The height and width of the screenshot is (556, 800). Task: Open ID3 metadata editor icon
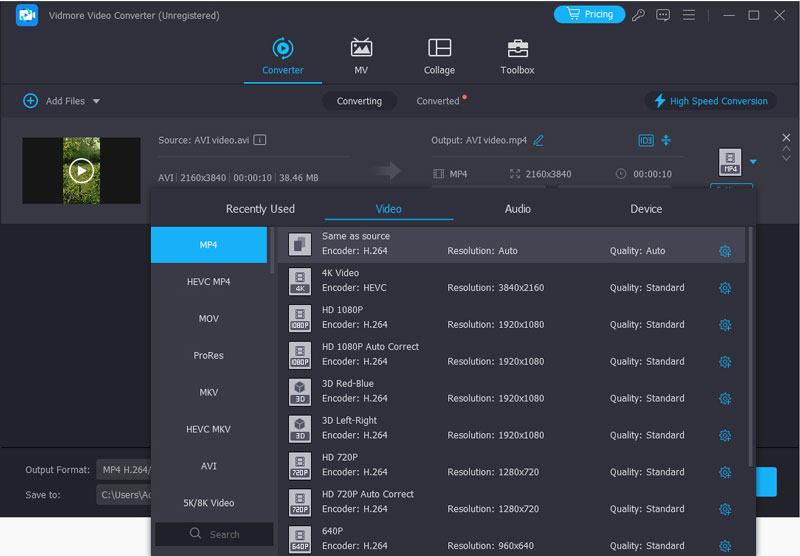(x=645, y=141)
